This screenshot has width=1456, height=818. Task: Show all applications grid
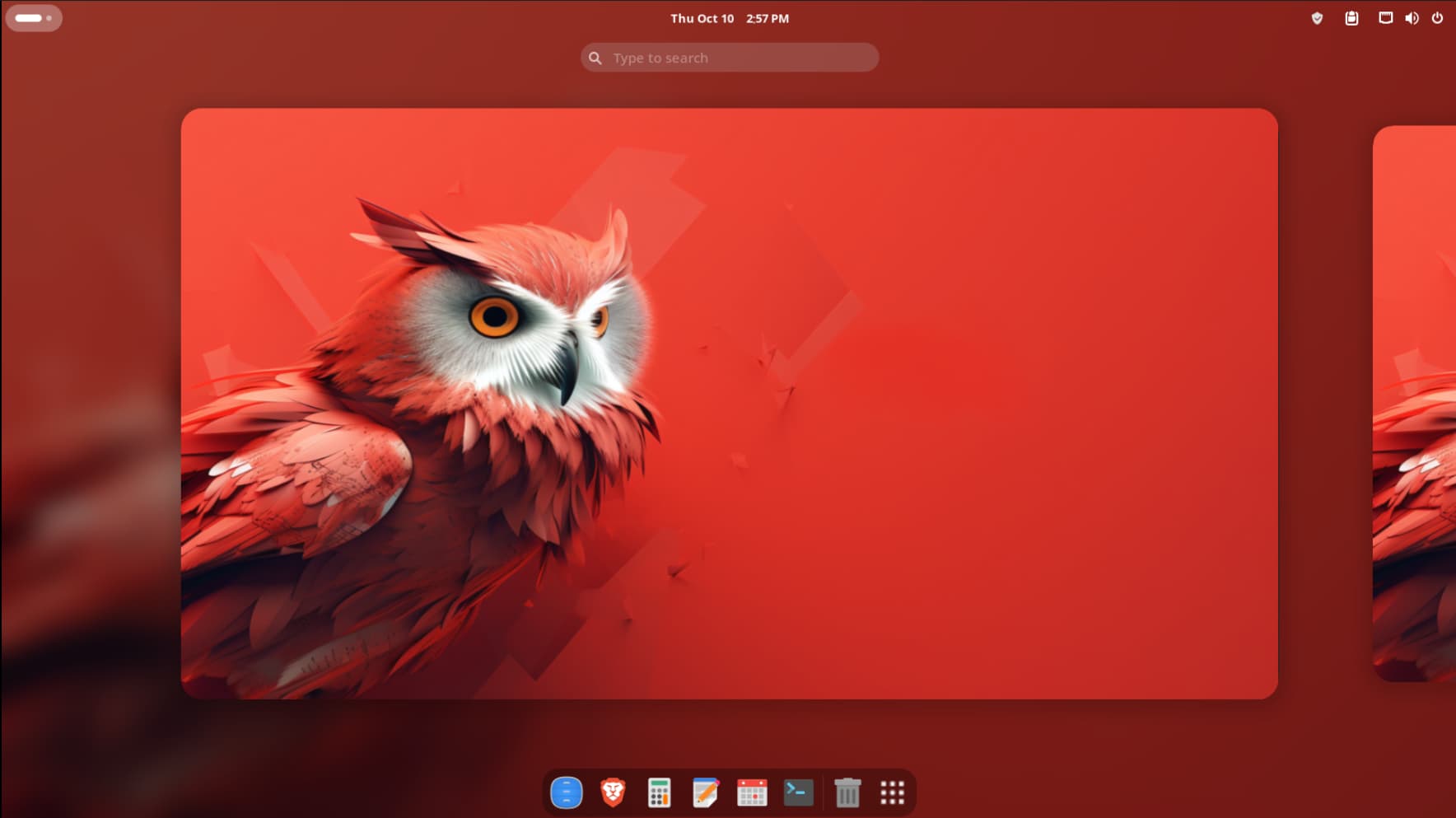(x=893, y=792)
